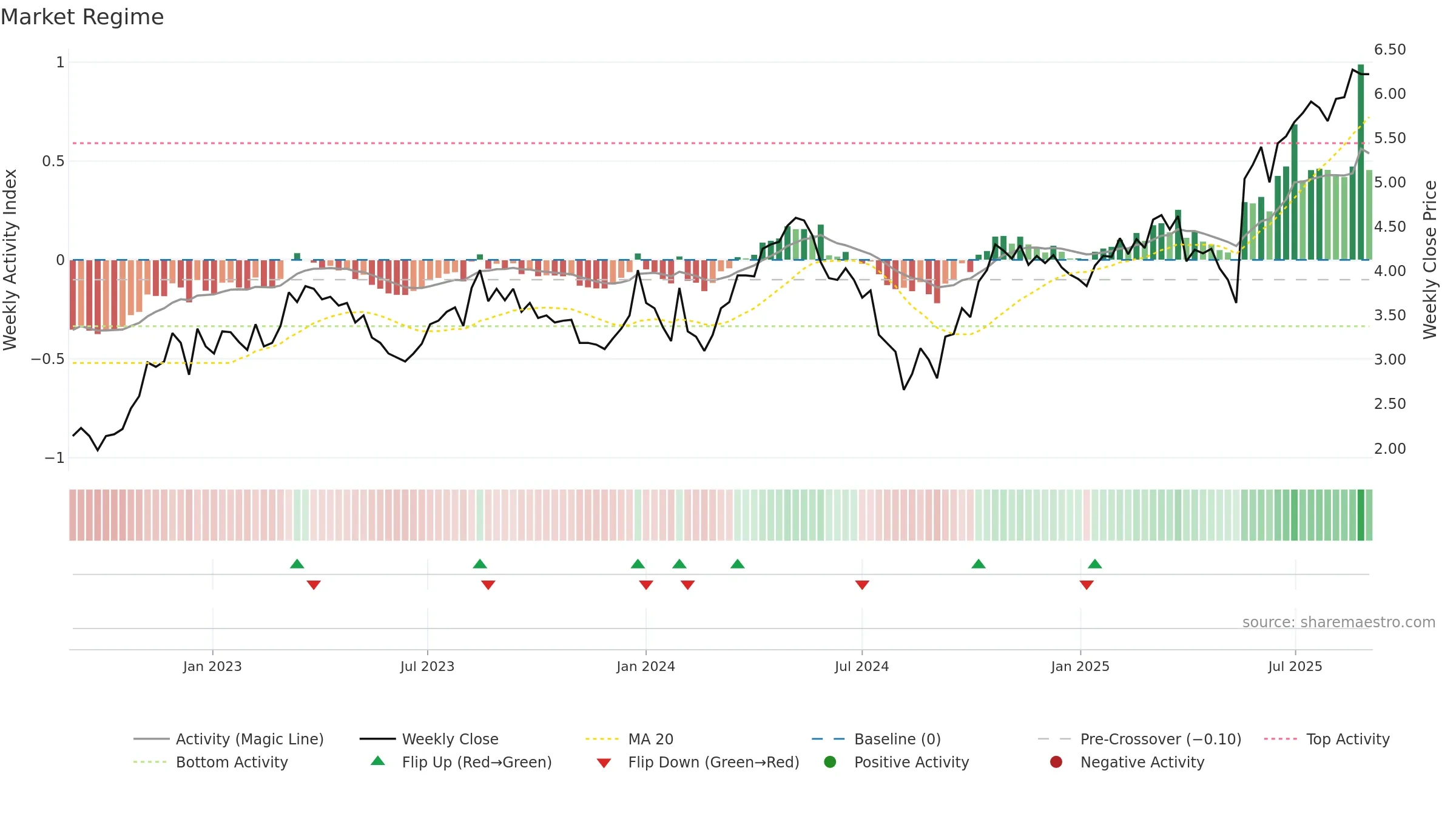This screenshot has height=819, width=1456.
Task: Toggle the Positive Activity legend entry
Action: [x=896, y=762]
